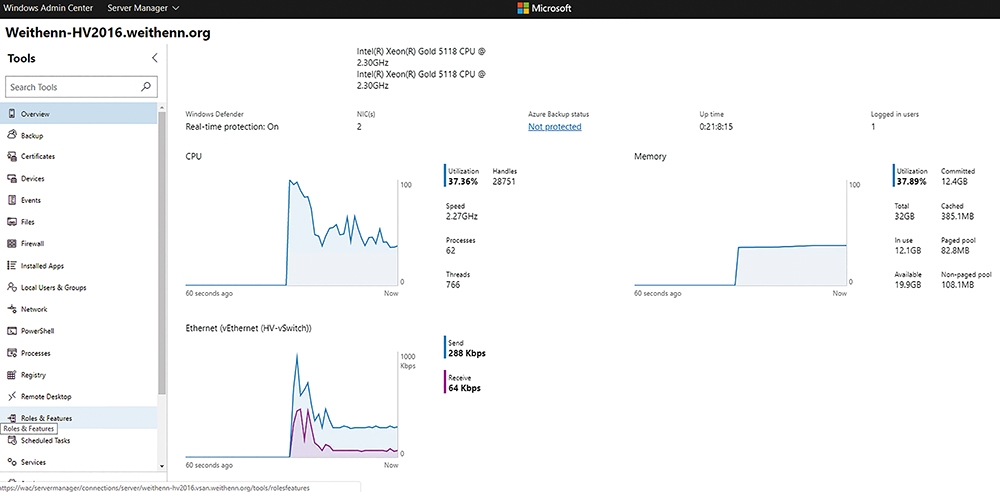Click the Network icon
This screenshot has width=1000, height=492.
(x=11, y=309)
